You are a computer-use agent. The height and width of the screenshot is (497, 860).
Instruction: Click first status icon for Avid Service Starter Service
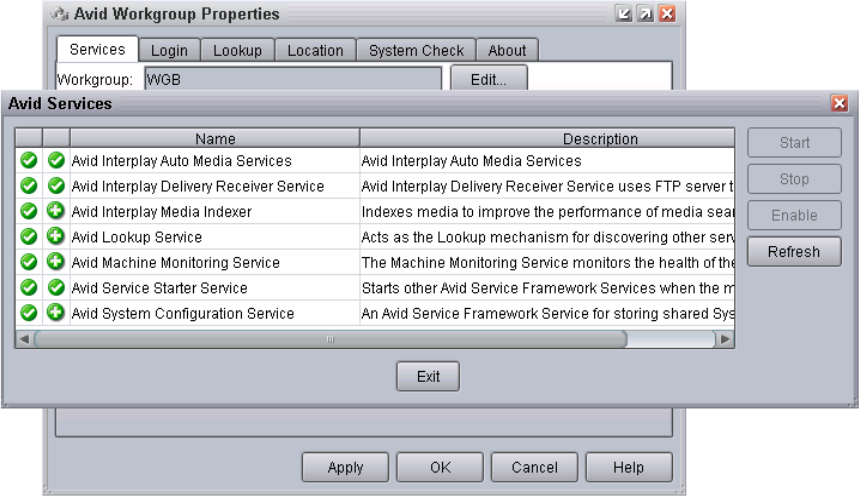click(x=29, y=287)
